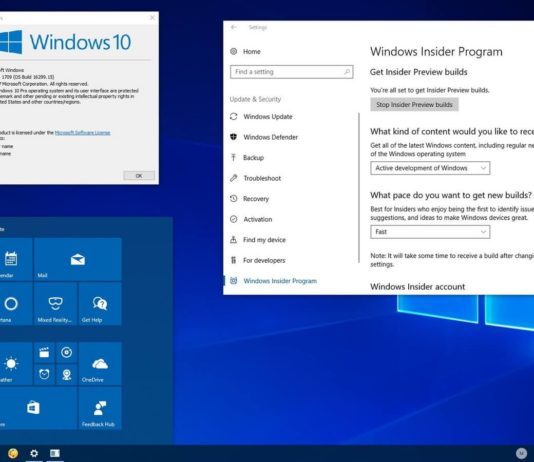Screen dimensions: 534x462
Task: Click the Recovery clock icon
Action: click(x=234, y=198)
